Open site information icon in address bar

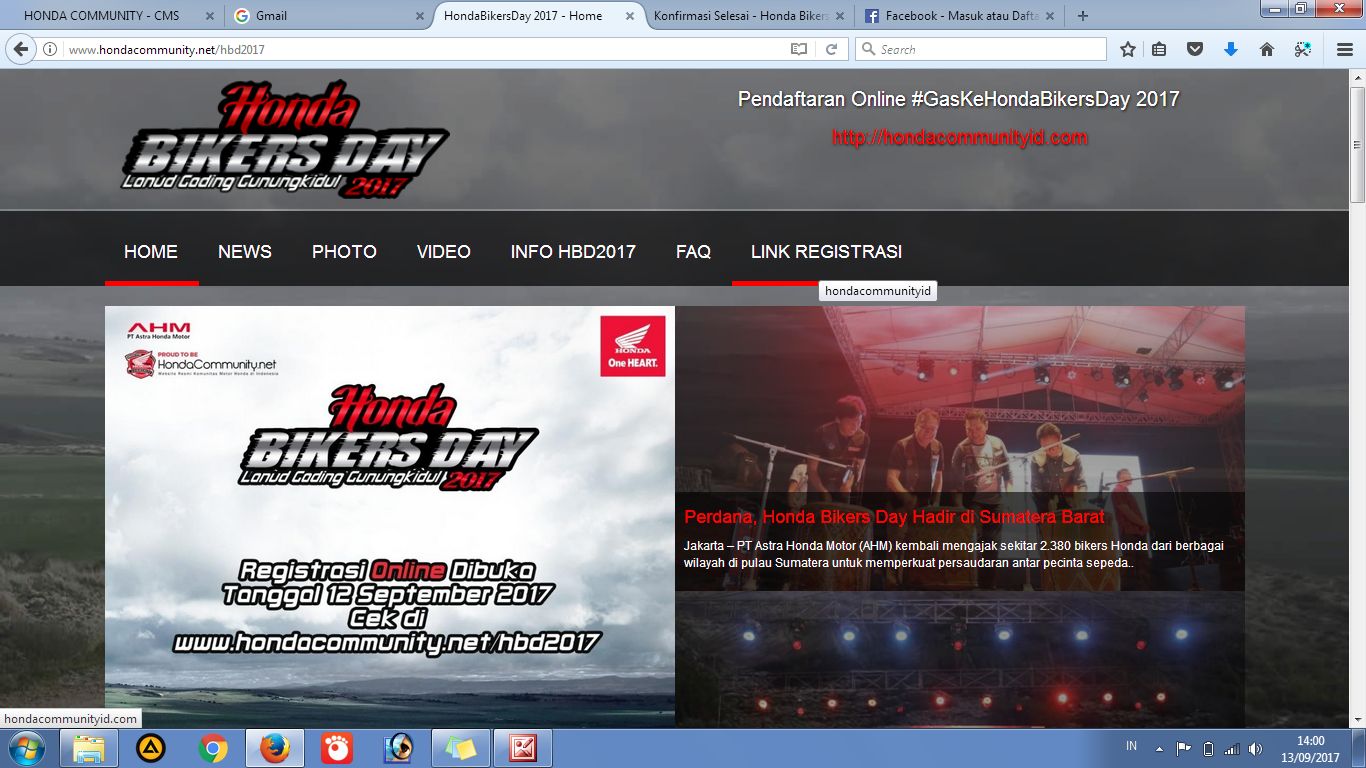[x=50, y=49]
